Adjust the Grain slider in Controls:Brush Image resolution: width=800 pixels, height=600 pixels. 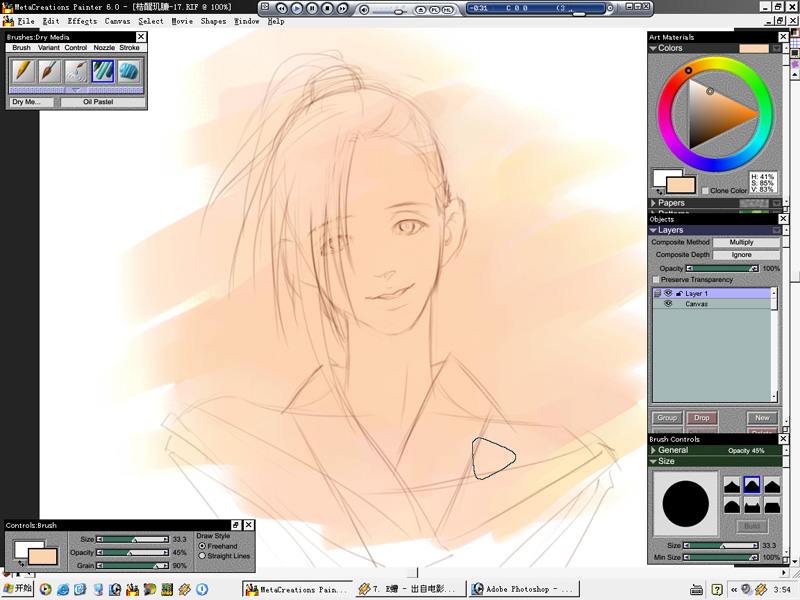point(133,566)
